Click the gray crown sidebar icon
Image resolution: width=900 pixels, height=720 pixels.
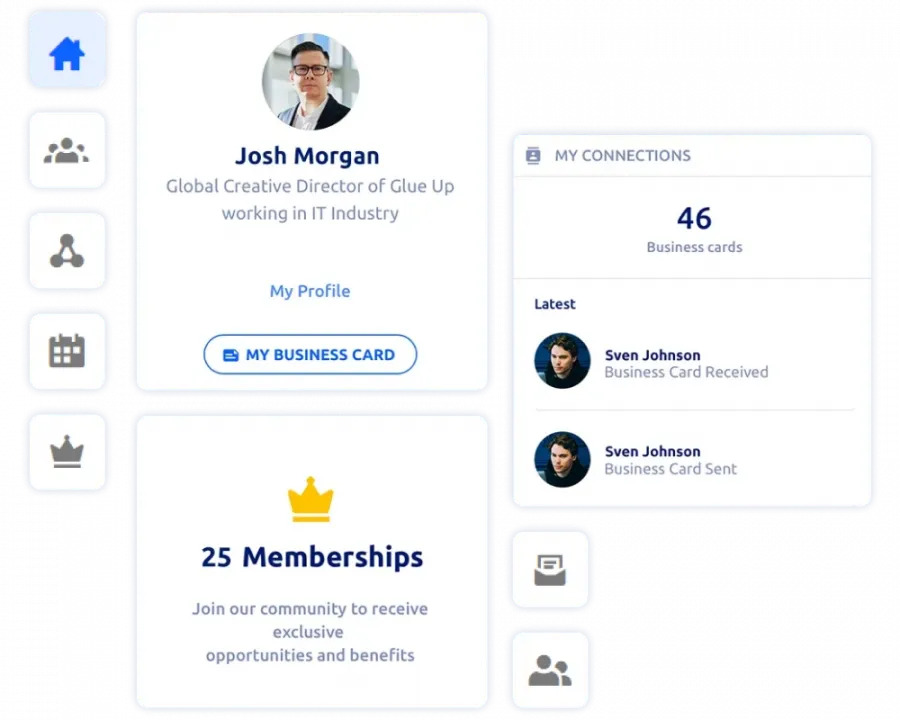(67, 452)
